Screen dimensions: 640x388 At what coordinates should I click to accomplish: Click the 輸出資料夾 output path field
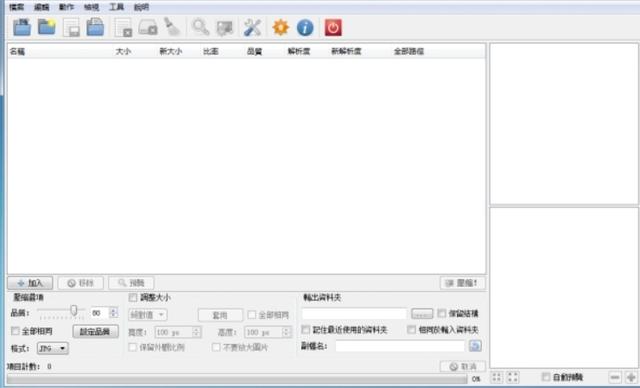[x=354, y=313]
